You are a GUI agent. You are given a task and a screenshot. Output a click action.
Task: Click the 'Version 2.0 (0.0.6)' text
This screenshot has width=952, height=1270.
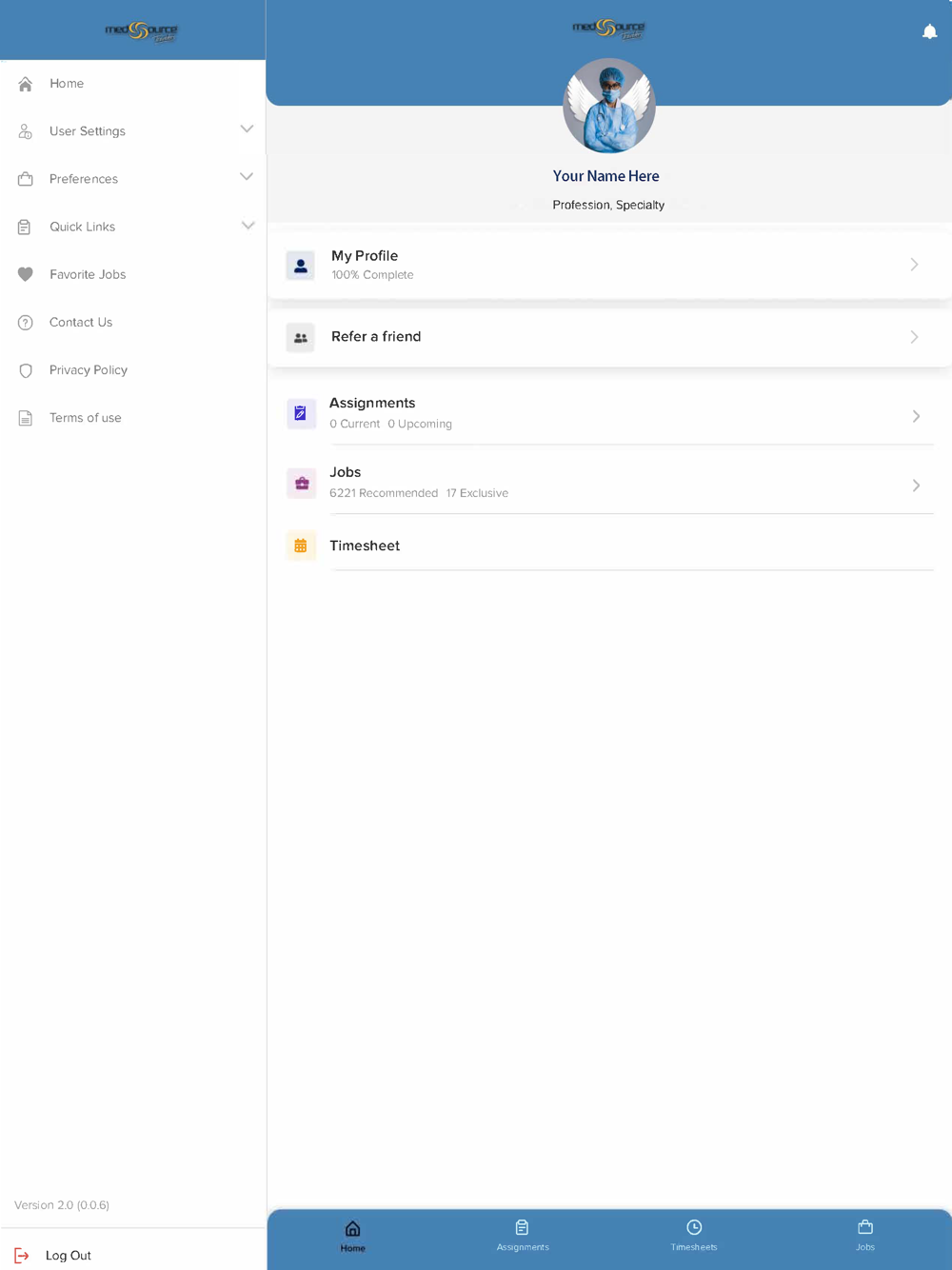tap(62, 1205)
